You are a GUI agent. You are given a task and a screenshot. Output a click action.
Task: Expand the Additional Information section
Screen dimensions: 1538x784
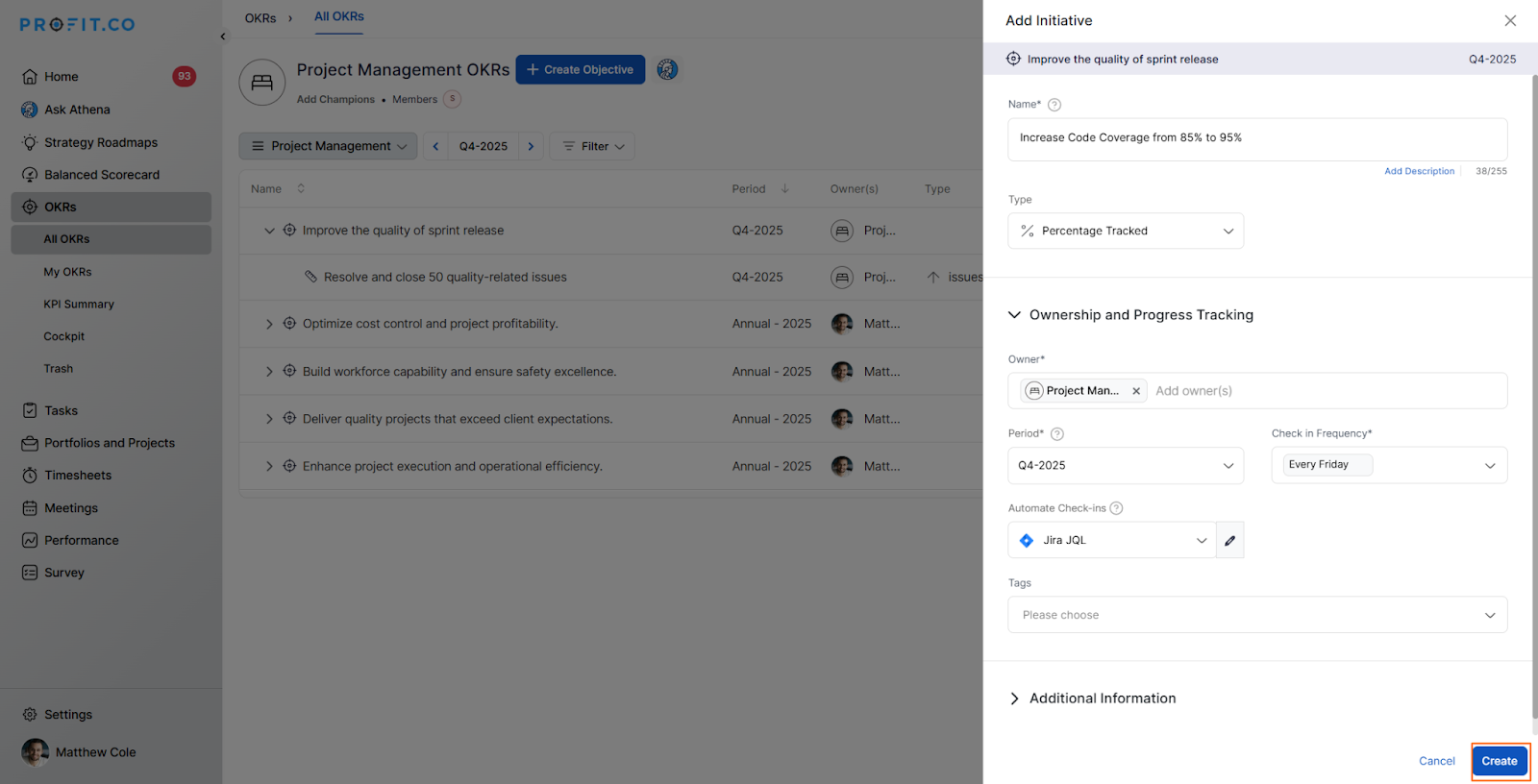(x=1014, y=698)
